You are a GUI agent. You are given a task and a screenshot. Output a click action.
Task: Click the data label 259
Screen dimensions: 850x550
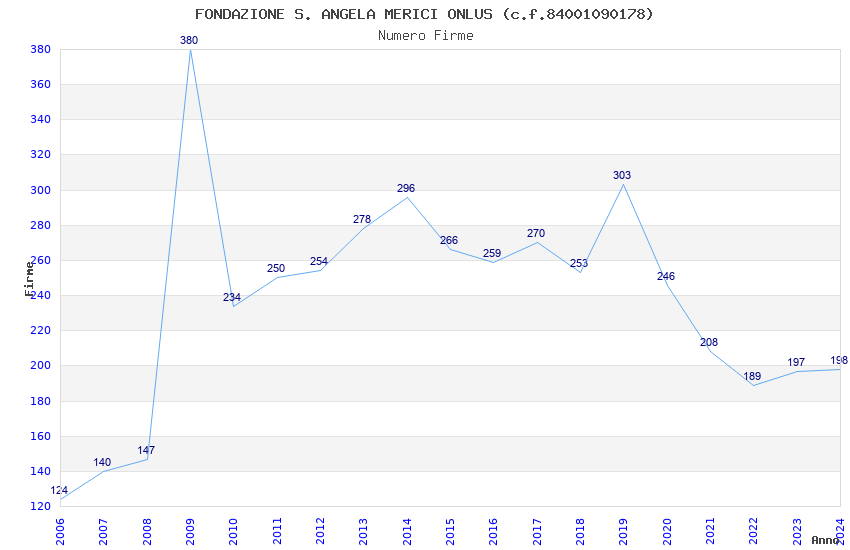click(492, 253)
